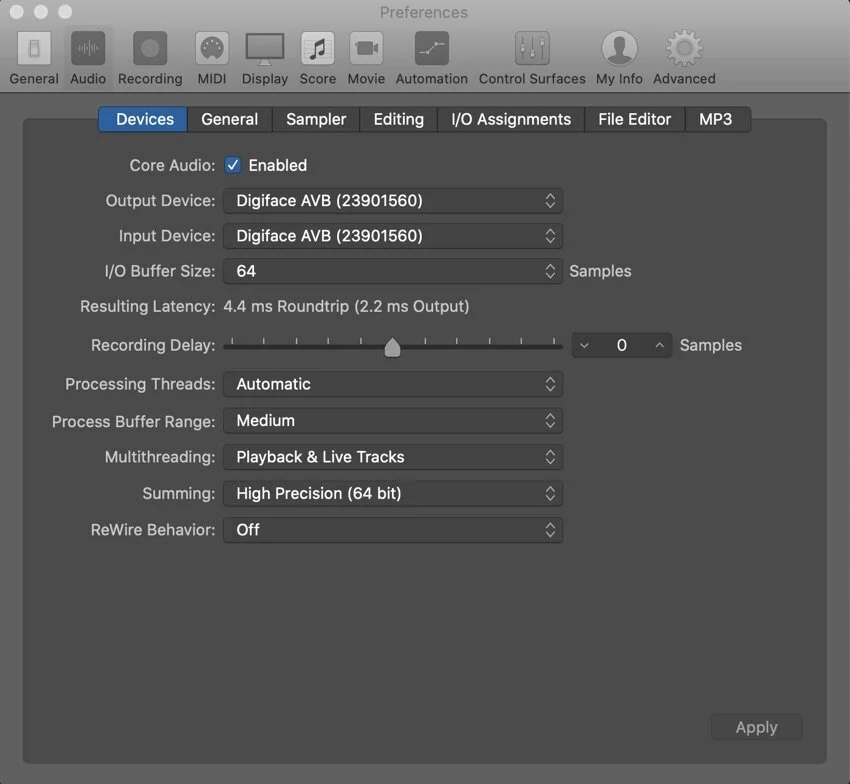Switch to the General audio tab
Viewport: 850px width, 784px height.
click(229, 119)
